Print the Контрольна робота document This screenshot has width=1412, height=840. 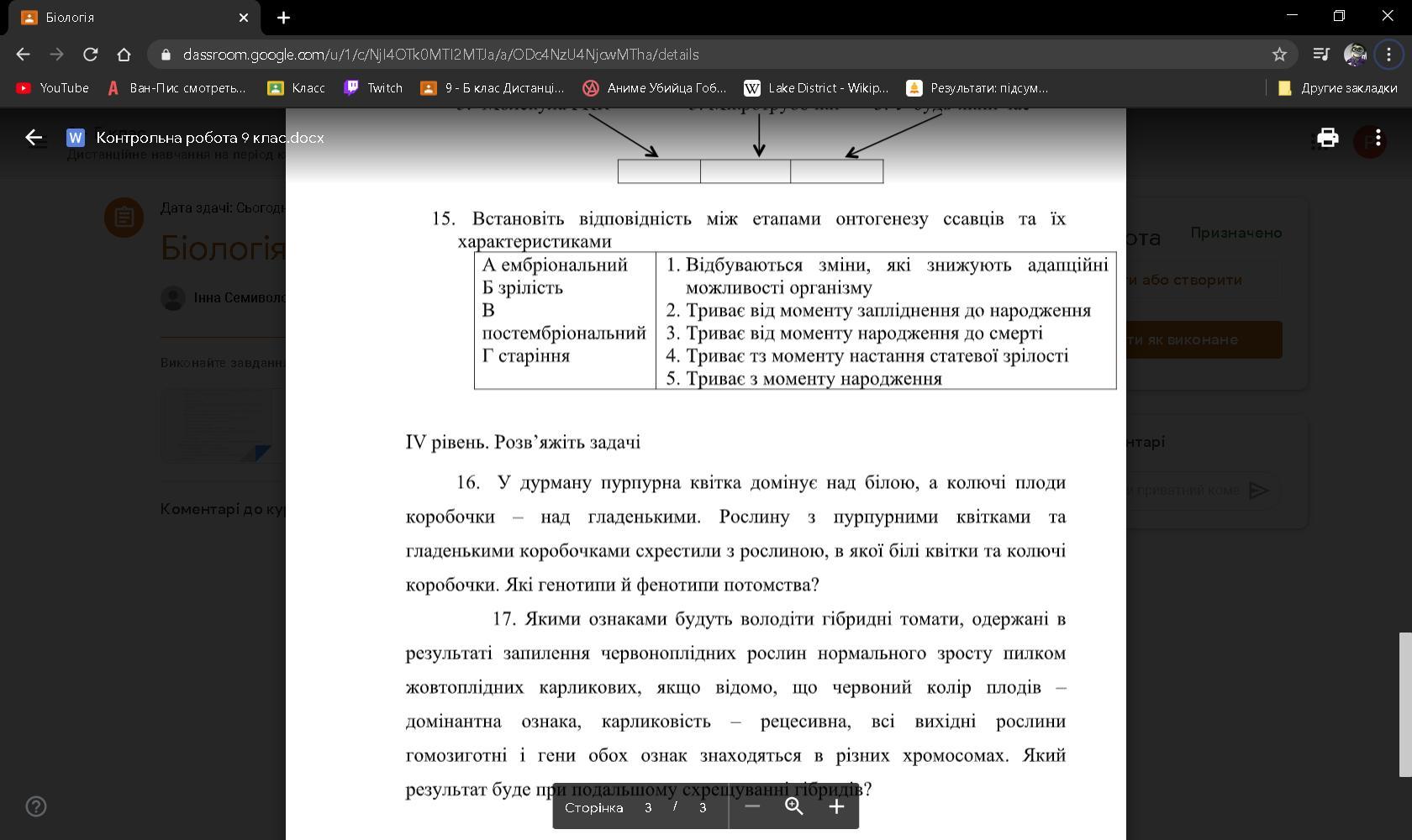[x=1327, y=138]
